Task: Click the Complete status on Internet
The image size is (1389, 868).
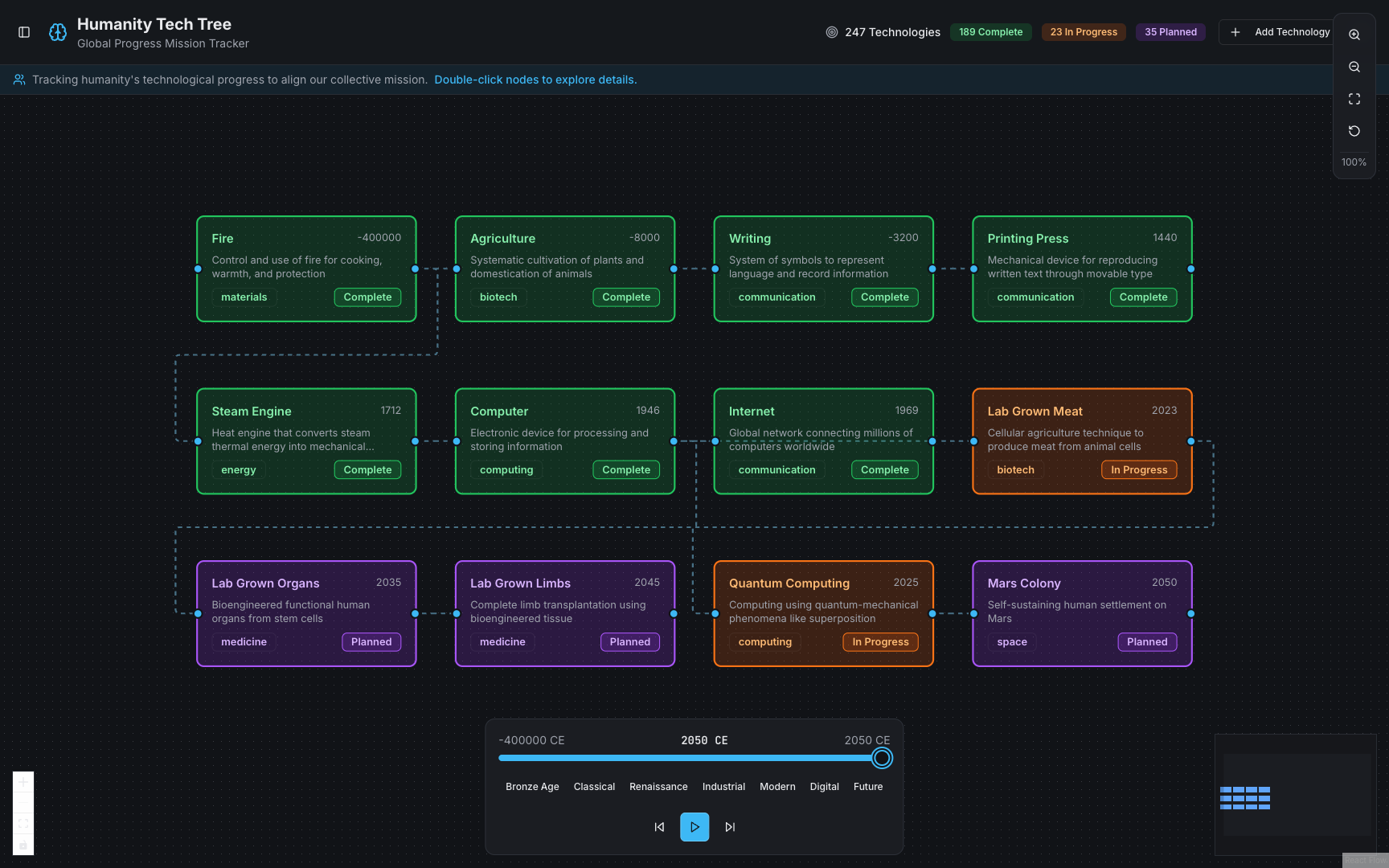Action: point(885,470)
